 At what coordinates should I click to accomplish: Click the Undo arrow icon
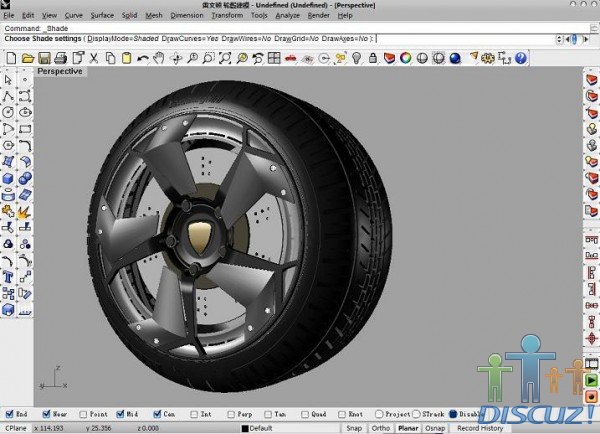[x=143, y=58]
